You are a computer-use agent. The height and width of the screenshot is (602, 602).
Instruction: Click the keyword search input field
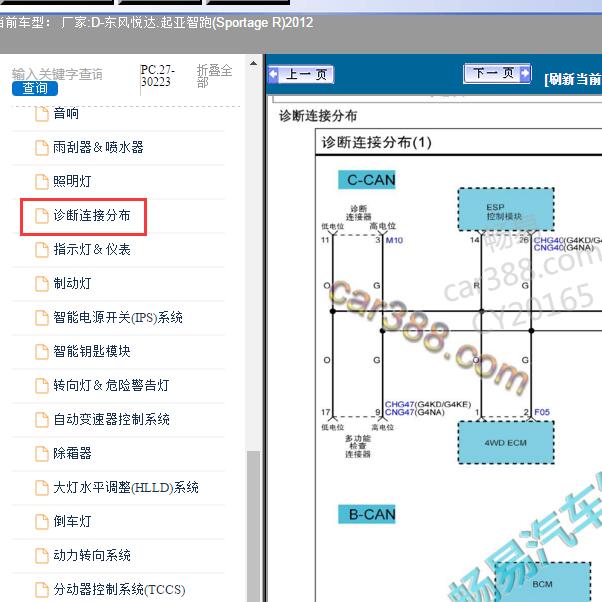coord(58,74)
